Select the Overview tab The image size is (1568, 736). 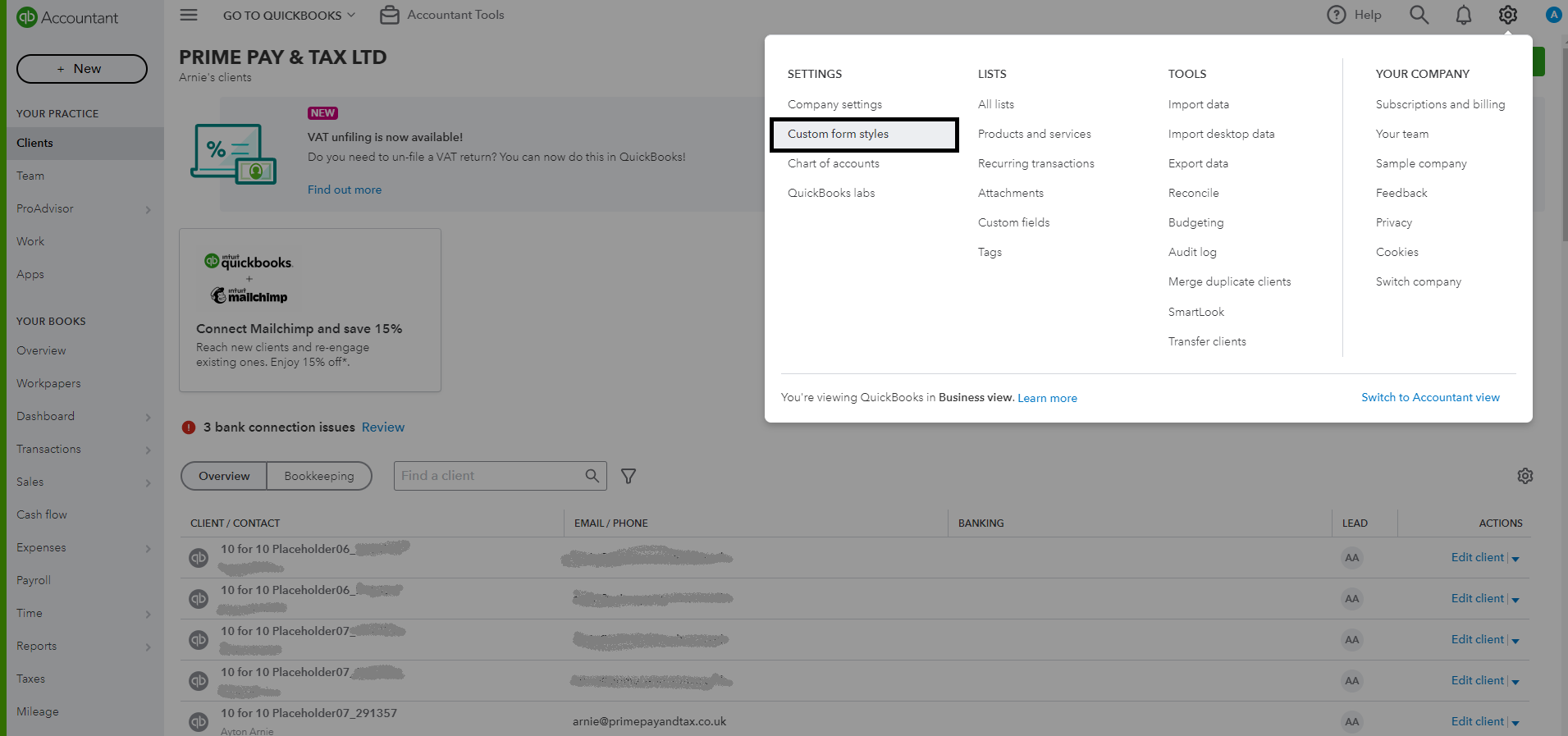pos(224,476)
